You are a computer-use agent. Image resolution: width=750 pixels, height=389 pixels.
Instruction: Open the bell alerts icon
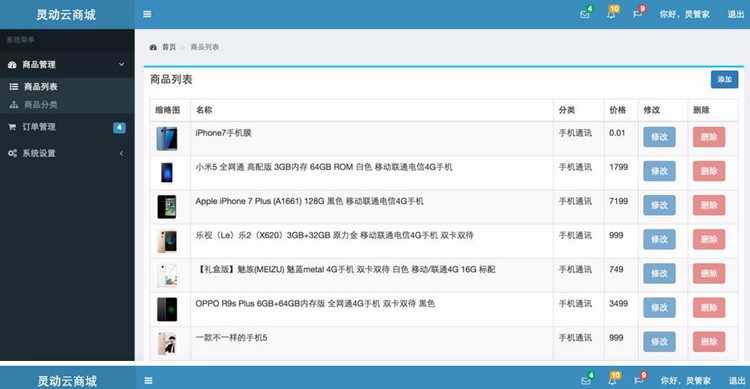coord(611,14)
